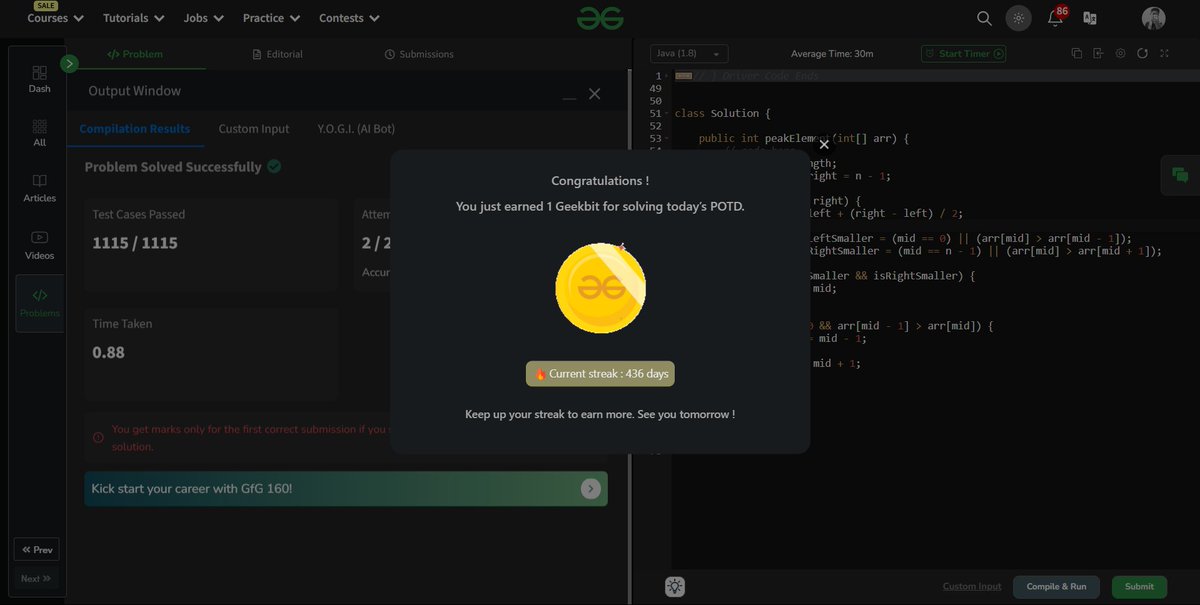Open the GfG 160 career banner arrow
Image resolution: width=1200 pixels, height=605 pixels.
click(591, 489)
